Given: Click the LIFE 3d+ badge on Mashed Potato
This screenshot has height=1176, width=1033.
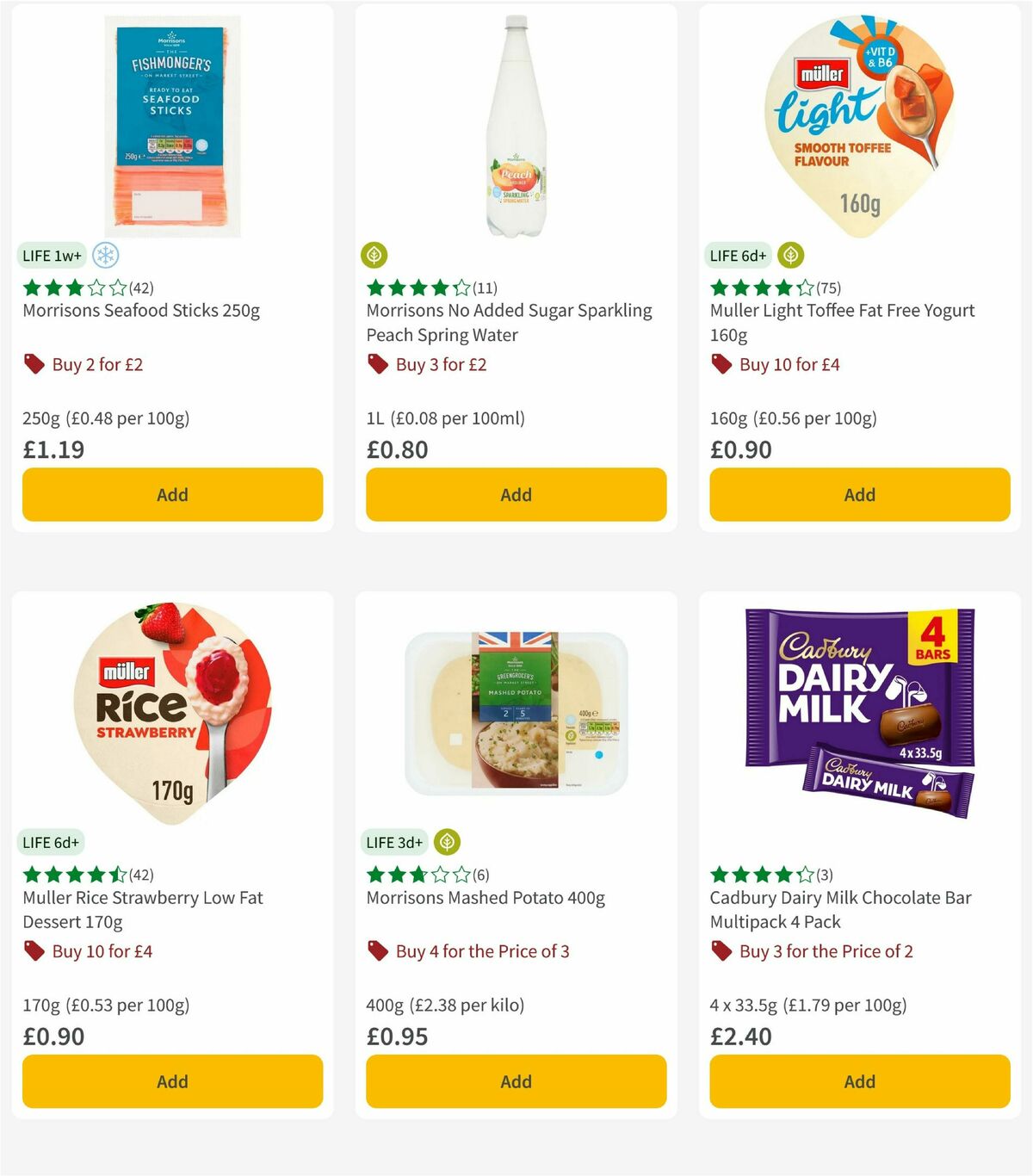Looking at the screenshot, I should click(394, 842).
